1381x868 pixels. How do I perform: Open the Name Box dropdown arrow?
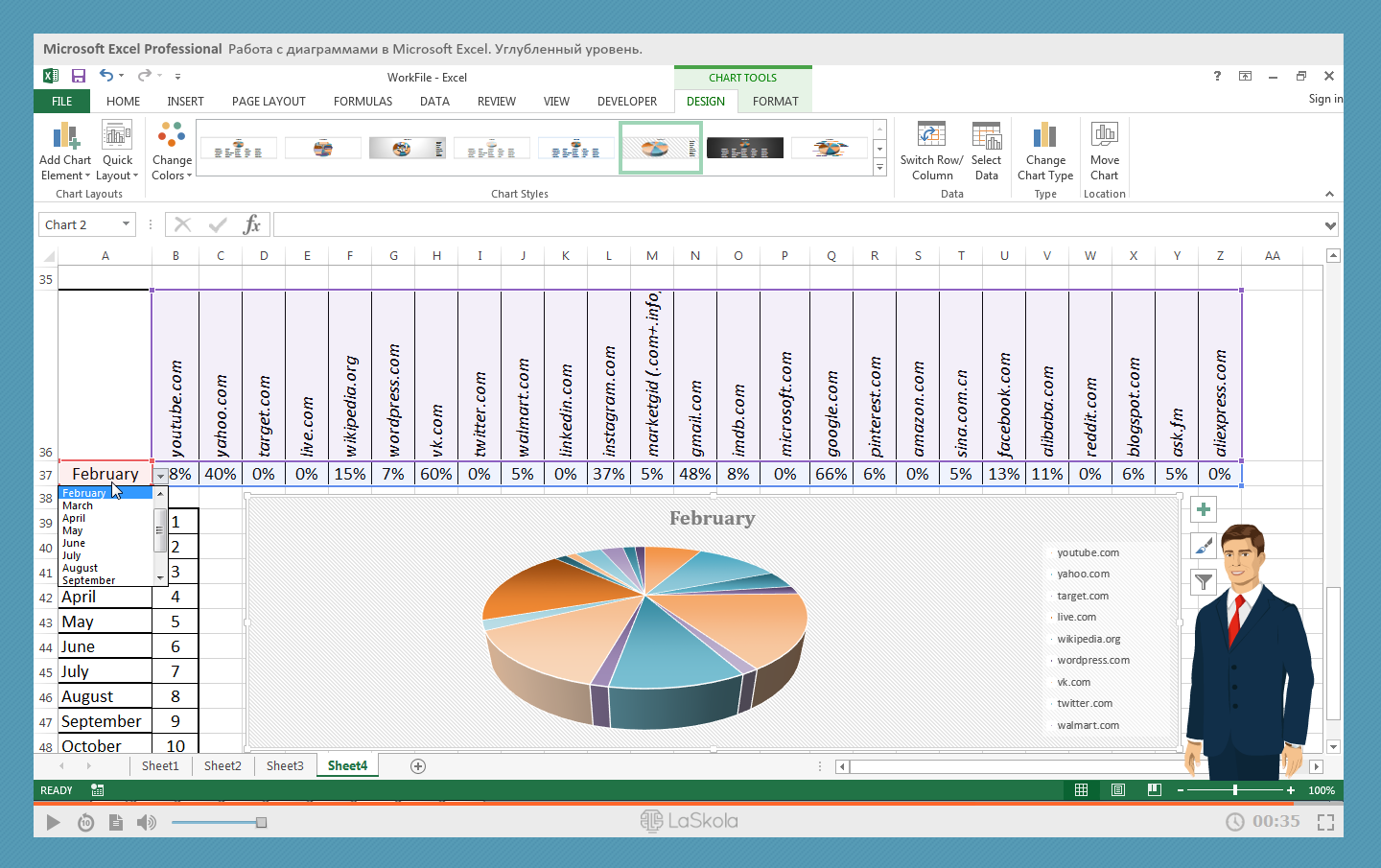point(126,224)
